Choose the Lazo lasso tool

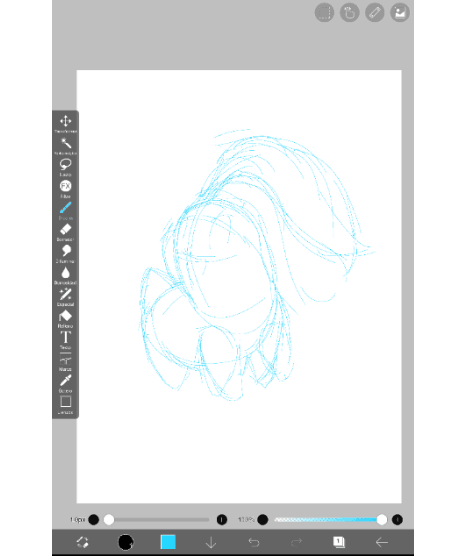pyautogui.click(x=66, y=167)
